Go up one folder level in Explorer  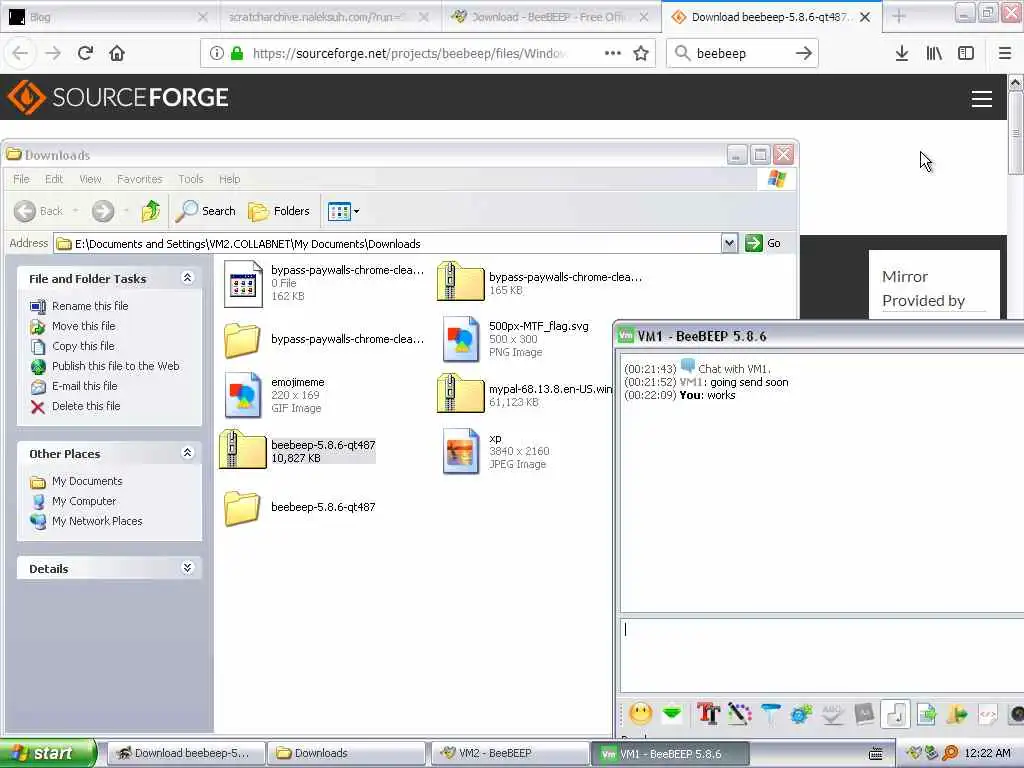point(151,211)
